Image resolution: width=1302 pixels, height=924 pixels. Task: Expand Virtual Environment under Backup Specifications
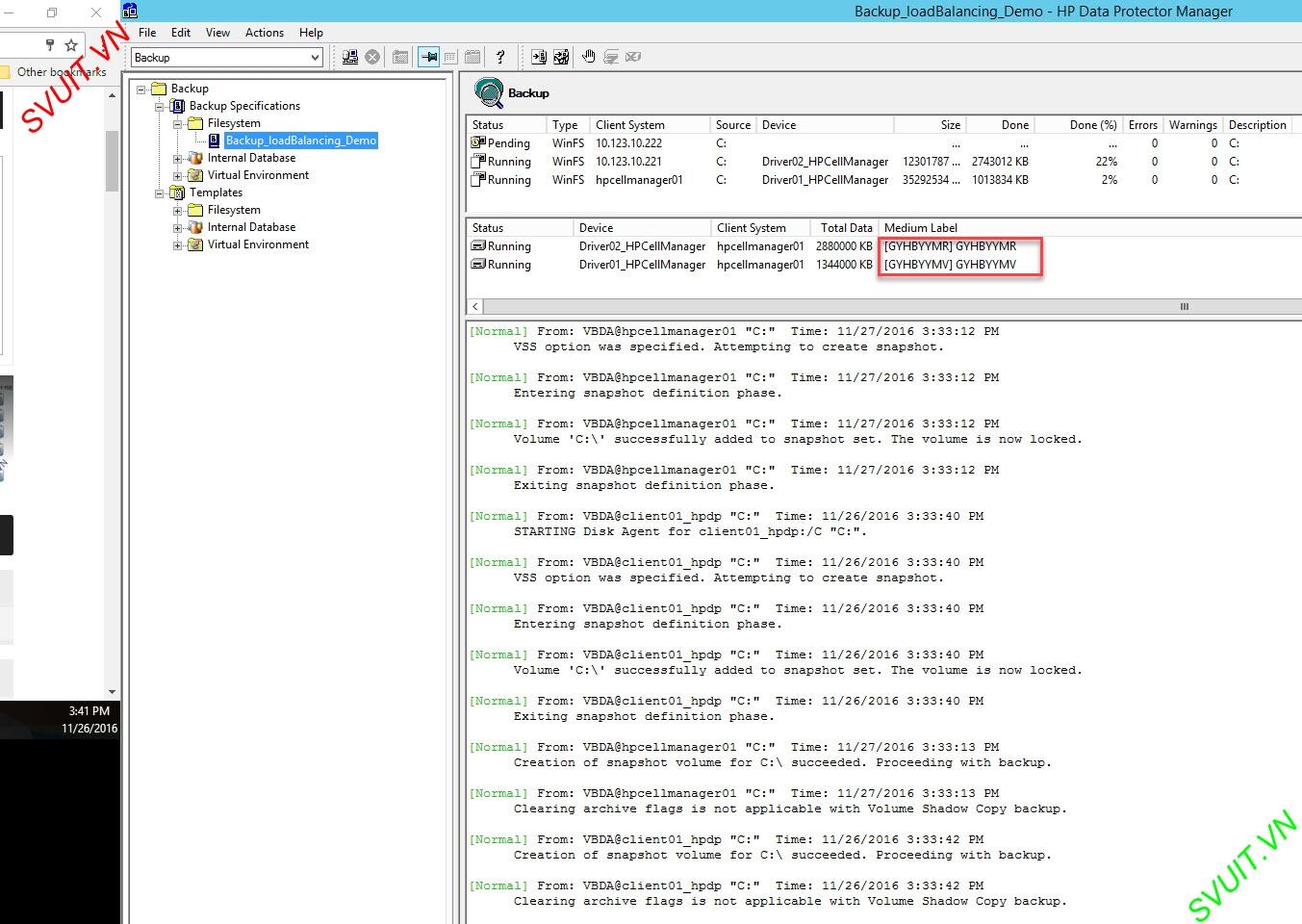(x=178, y=175)
